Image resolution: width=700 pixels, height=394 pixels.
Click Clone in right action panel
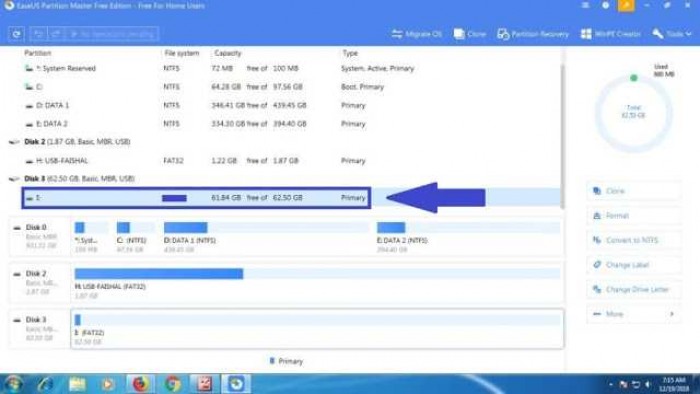point(633,191)
